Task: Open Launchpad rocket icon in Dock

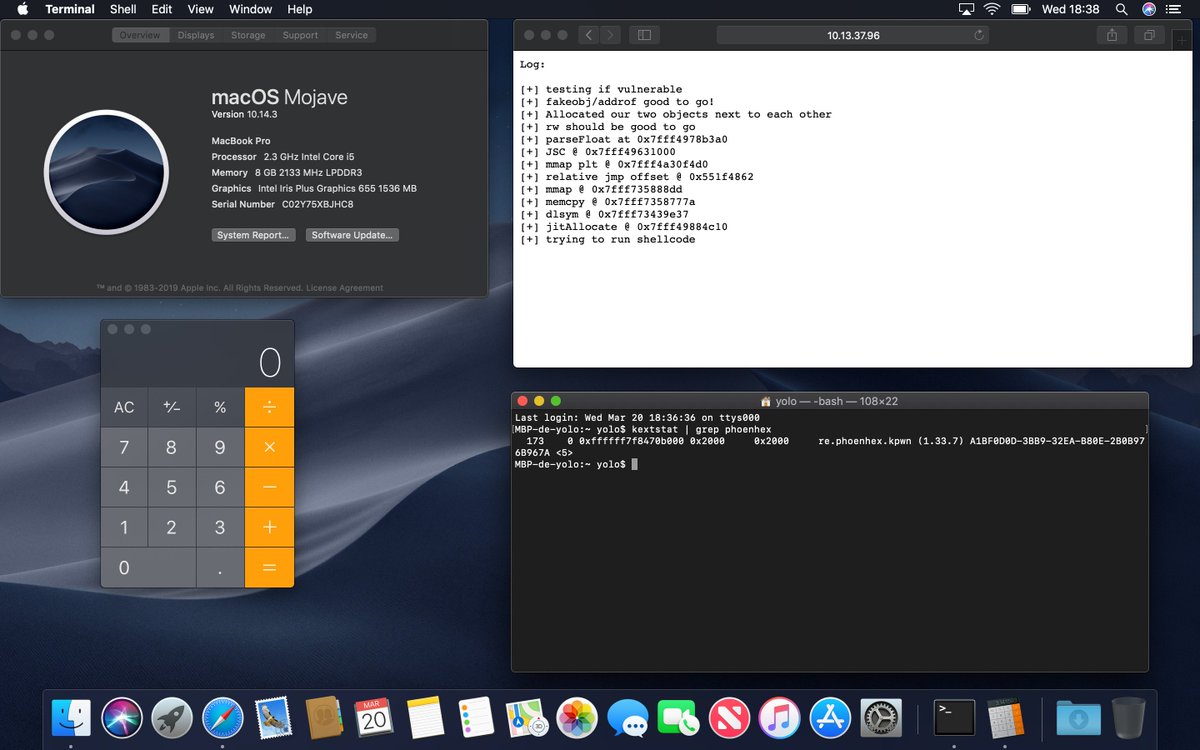Action: [172, 717]
